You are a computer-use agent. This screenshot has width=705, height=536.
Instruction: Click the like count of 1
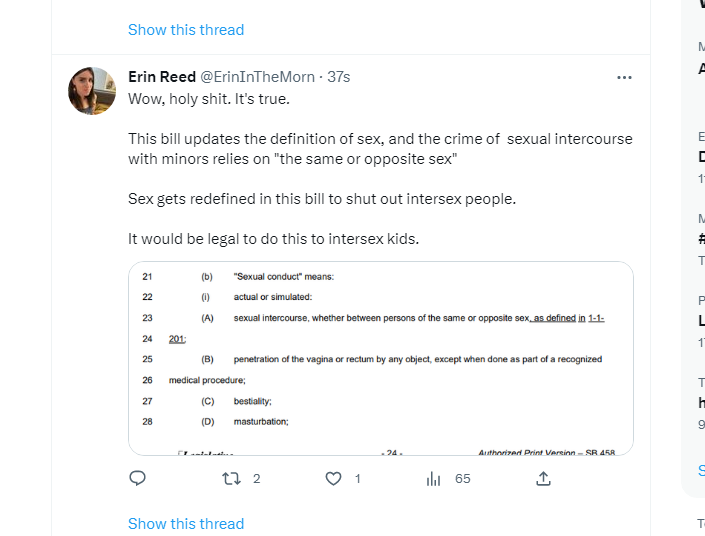tap(358, 479)
